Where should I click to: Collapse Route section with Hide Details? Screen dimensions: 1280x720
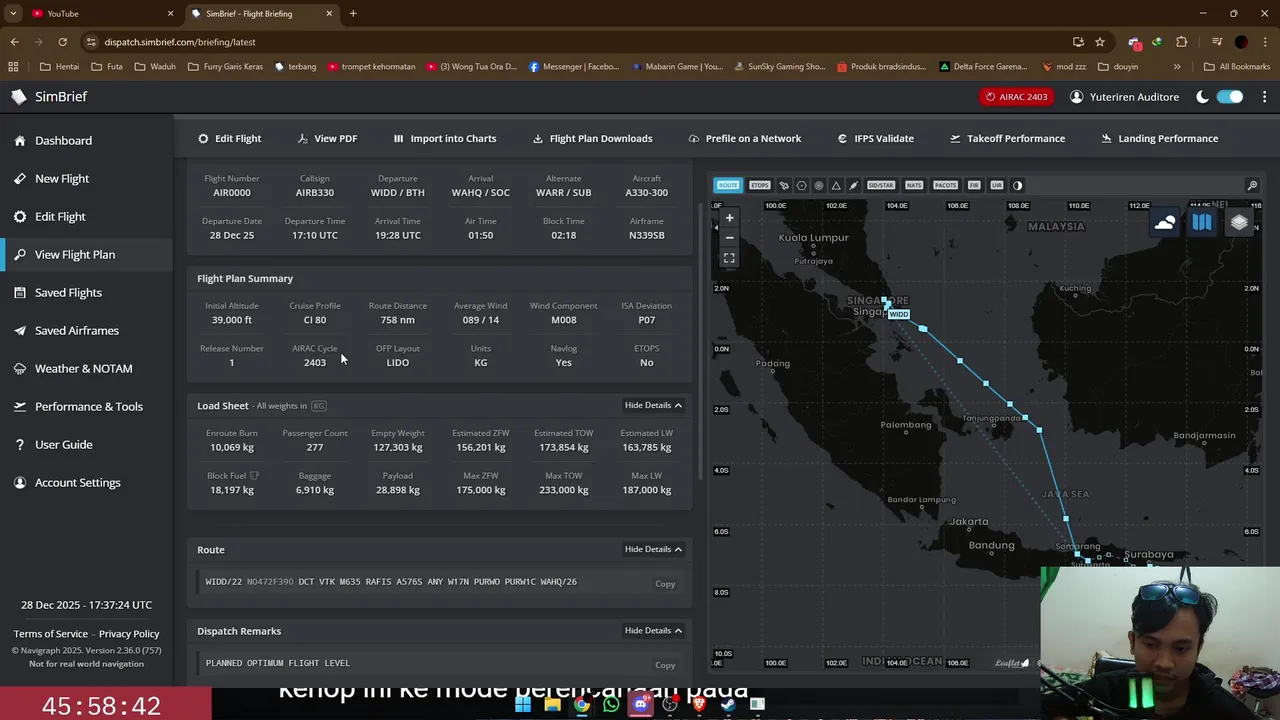(653, 549)
